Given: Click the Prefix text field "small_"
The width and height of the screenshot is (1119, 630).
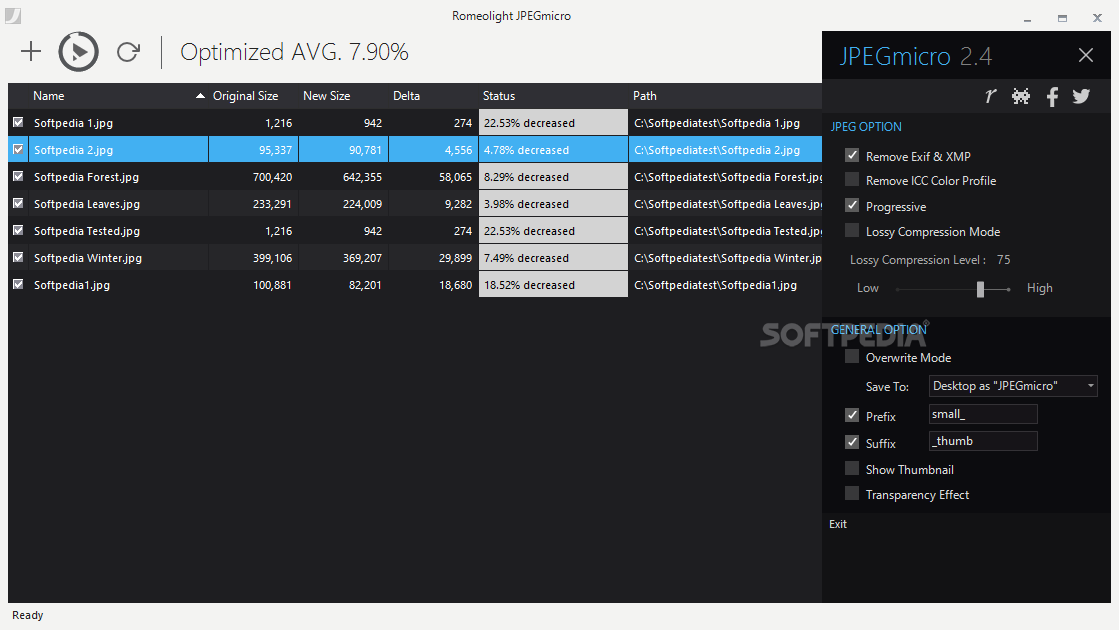Looking at the screenshot, I should tap(983, 415).
